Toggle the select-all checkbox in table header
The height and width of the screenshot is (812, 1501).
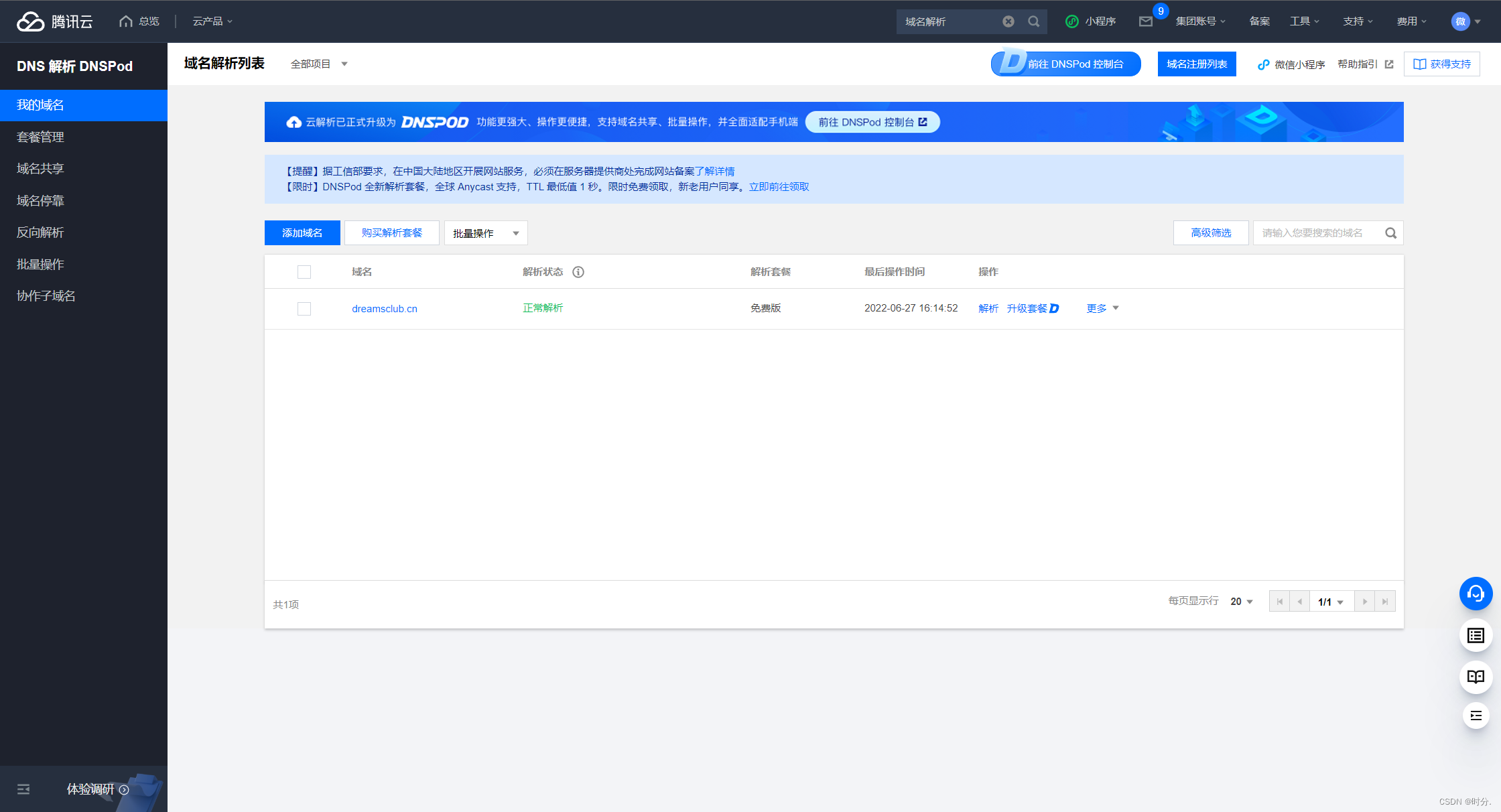tap(304, 272)
